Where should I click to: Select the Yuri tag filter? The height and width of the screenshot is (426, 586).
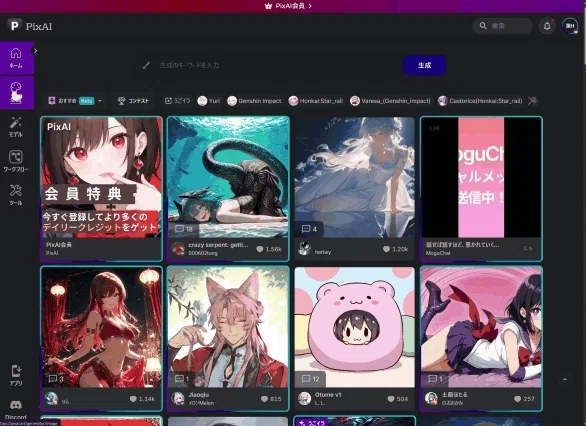[209, 101]
